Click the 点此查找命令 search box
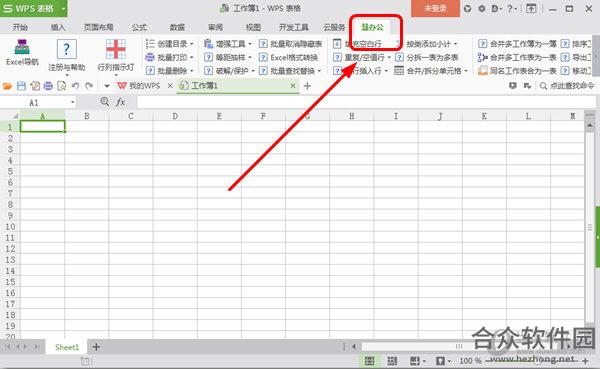 (567, 86)
